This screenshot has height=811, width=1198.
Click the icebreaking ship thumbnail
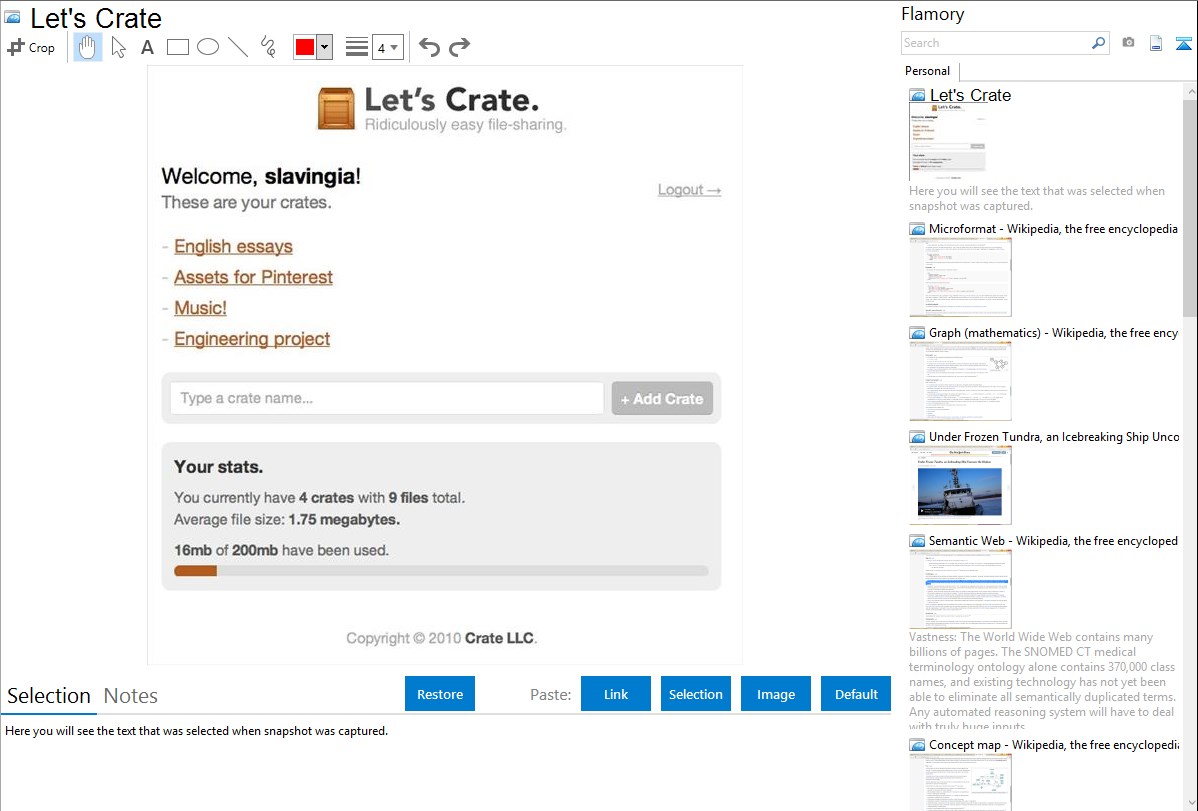point(960,485)
